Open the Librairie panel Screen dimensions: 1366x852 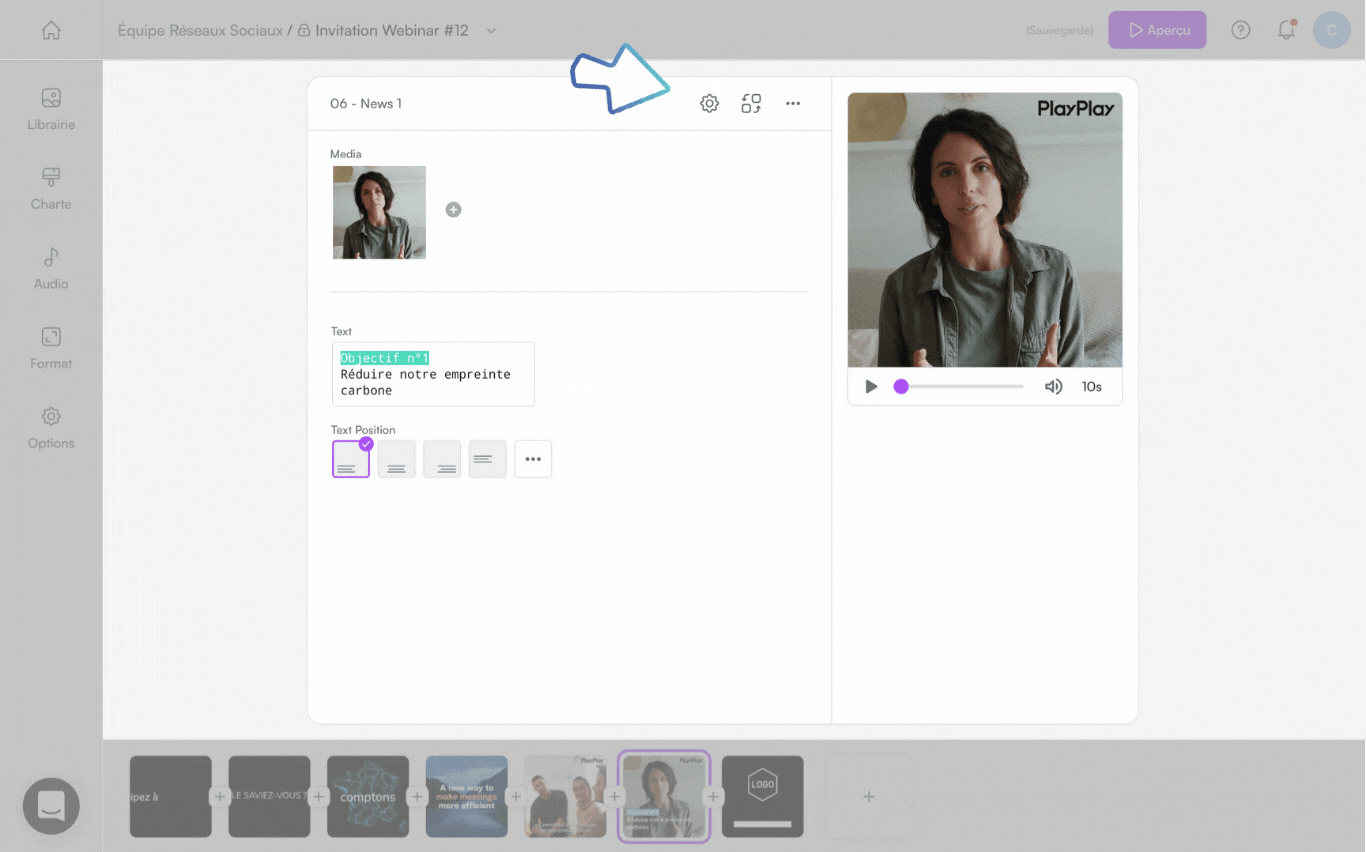(51, 109)
